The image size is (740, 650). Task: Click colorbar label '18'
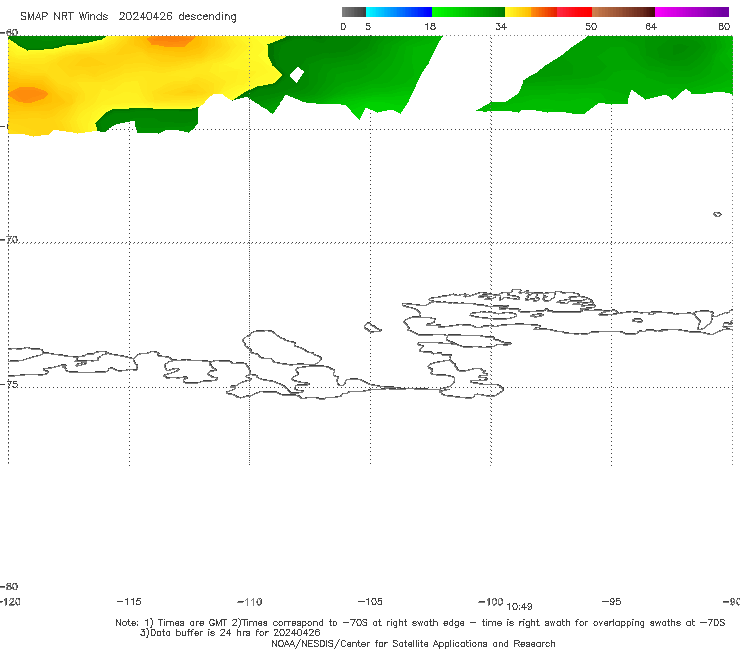(x=430, y=26)
